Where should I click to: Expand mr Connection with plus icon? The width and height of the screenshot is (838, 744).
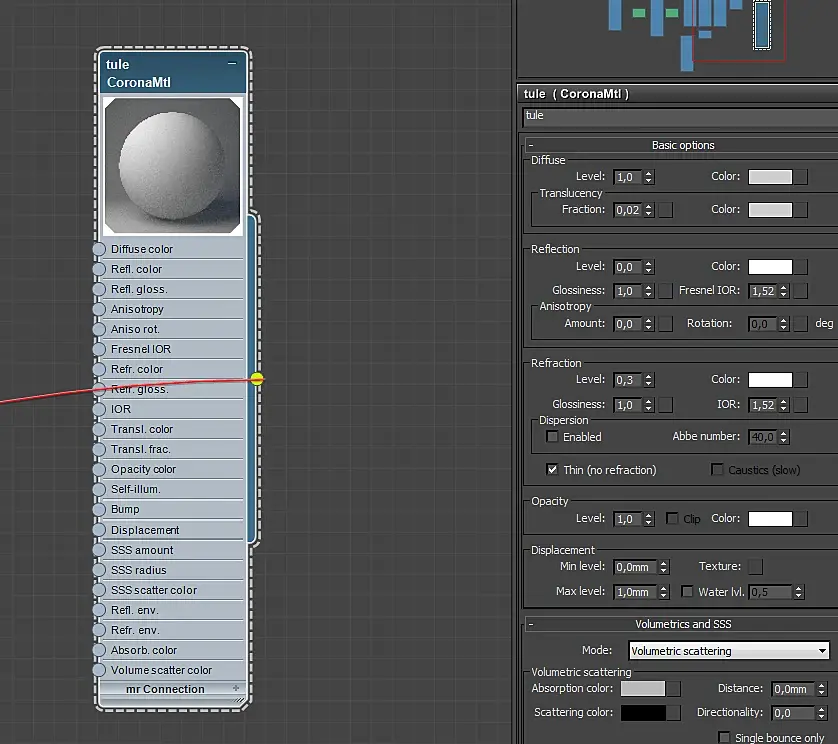coord(236,688)
